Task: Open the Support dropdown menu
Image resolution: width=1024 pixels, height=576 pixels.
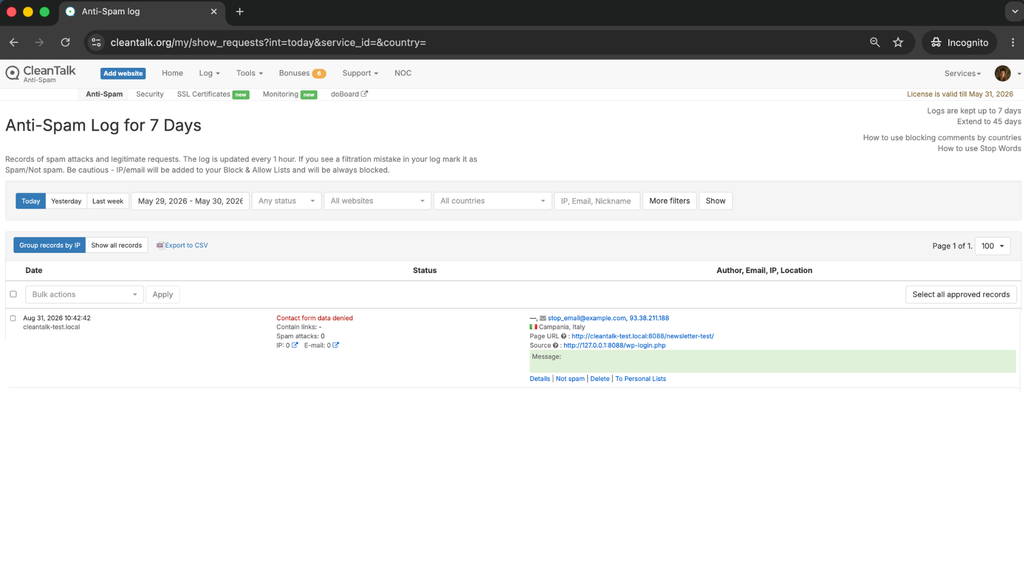Action: click(360, 73)
